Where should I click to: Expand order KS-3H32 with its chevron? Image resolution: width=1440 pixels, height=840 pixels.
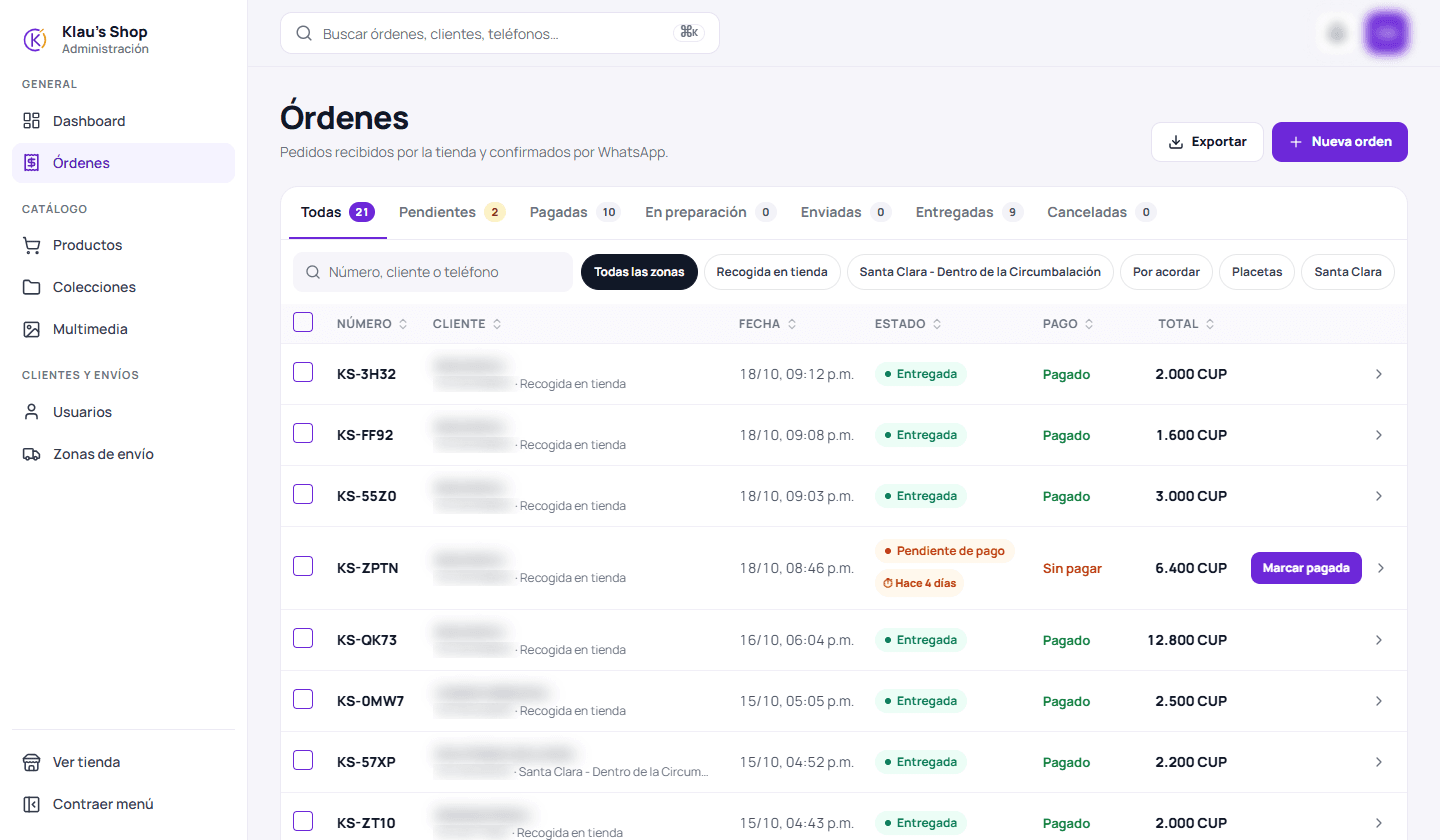(x=1379, y=374)
